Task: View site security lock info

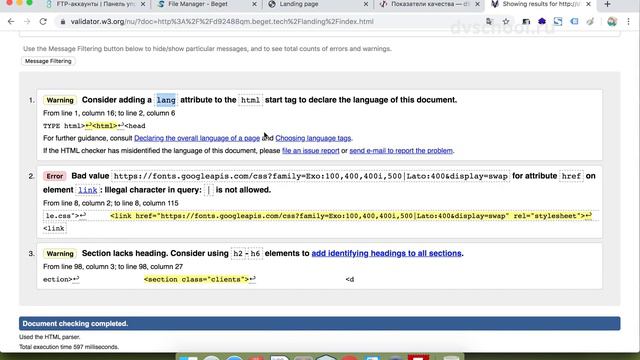Action: pos(62,22)
